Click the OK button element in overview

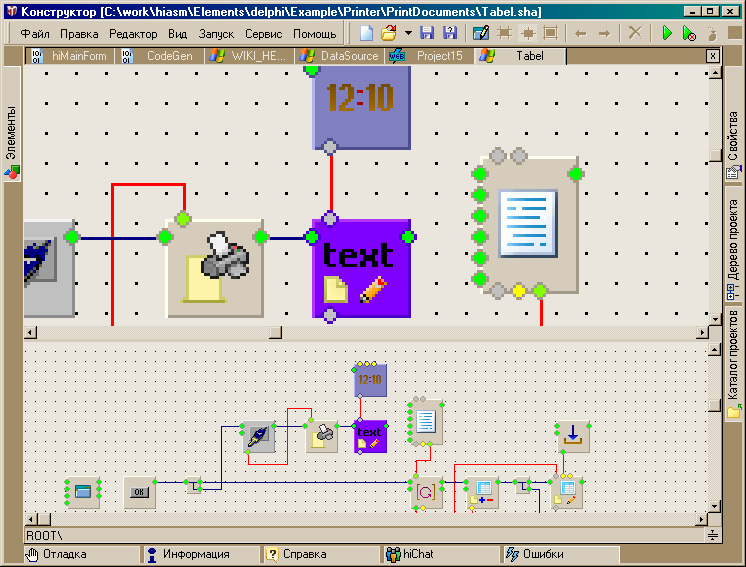pyautogui.click(x=140, y=492)
